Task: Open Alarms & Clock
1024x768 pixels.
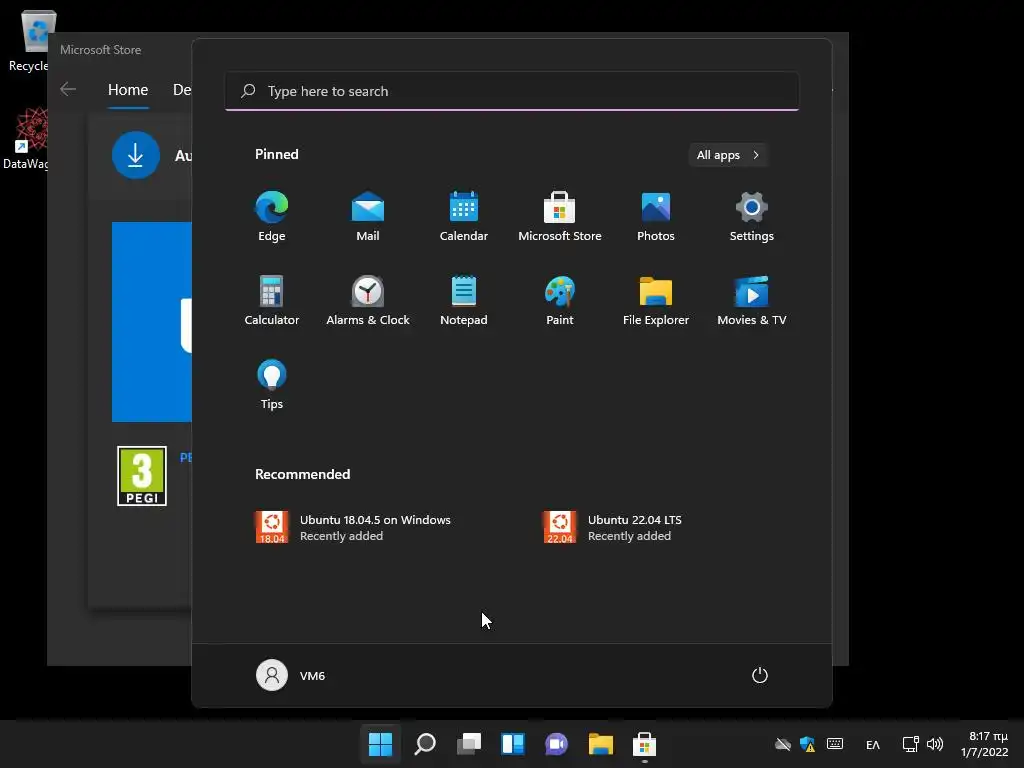Action: click(x=368, y=300)
